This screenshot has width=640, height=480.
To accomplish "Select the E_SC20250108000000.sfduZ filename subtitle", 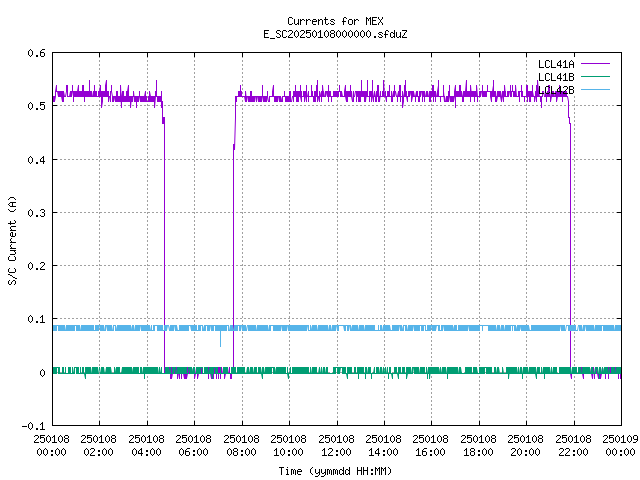I will (x=335, y=34).
